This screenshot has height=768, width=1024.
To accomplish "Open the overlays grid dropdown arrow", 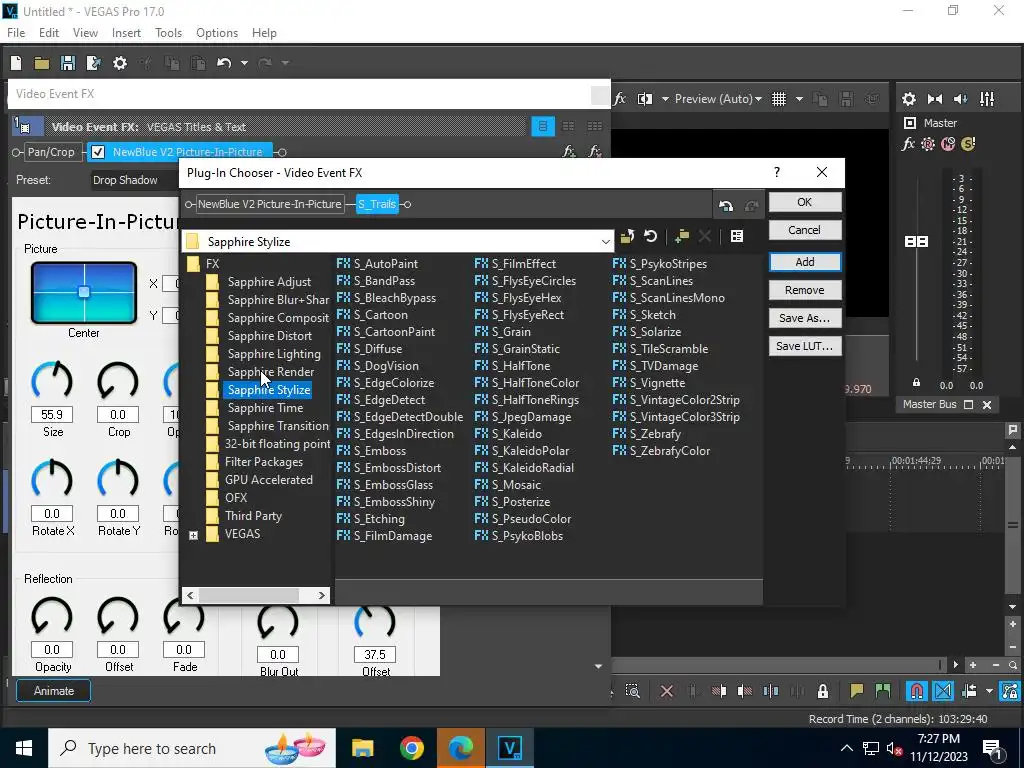I will tap(799, 99).
